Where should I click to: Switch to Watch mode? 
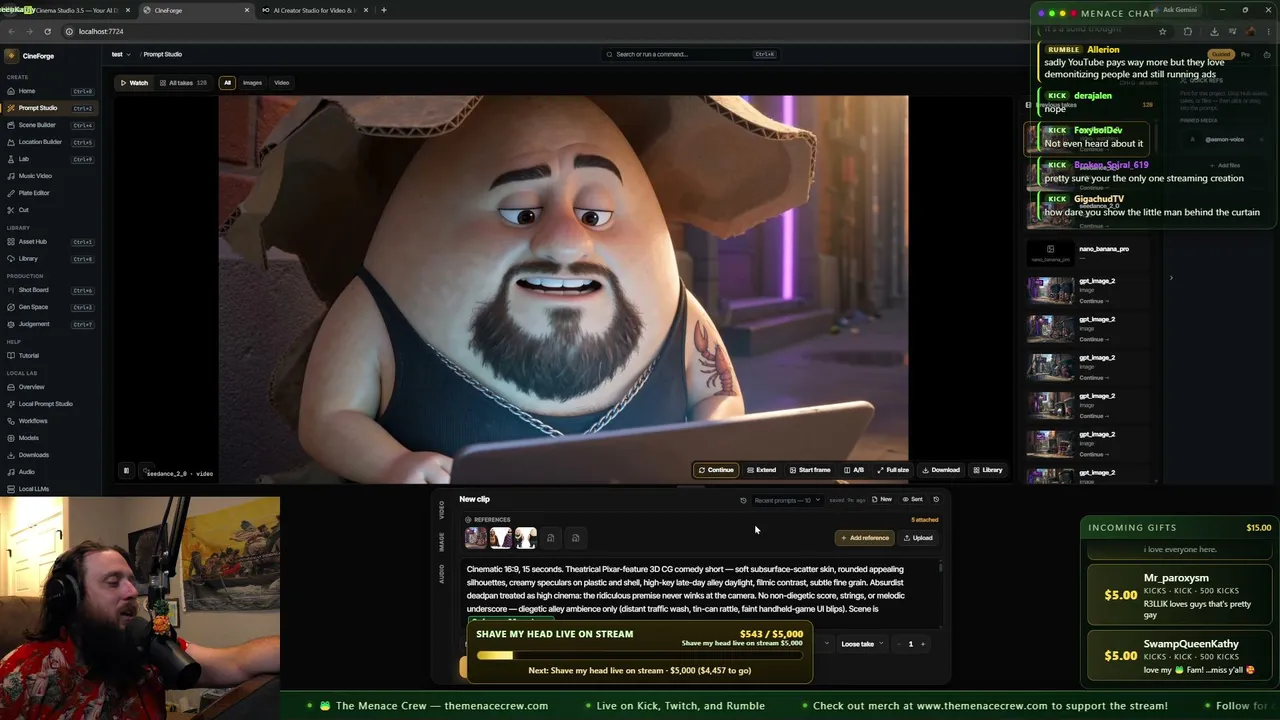coord(134,83)
